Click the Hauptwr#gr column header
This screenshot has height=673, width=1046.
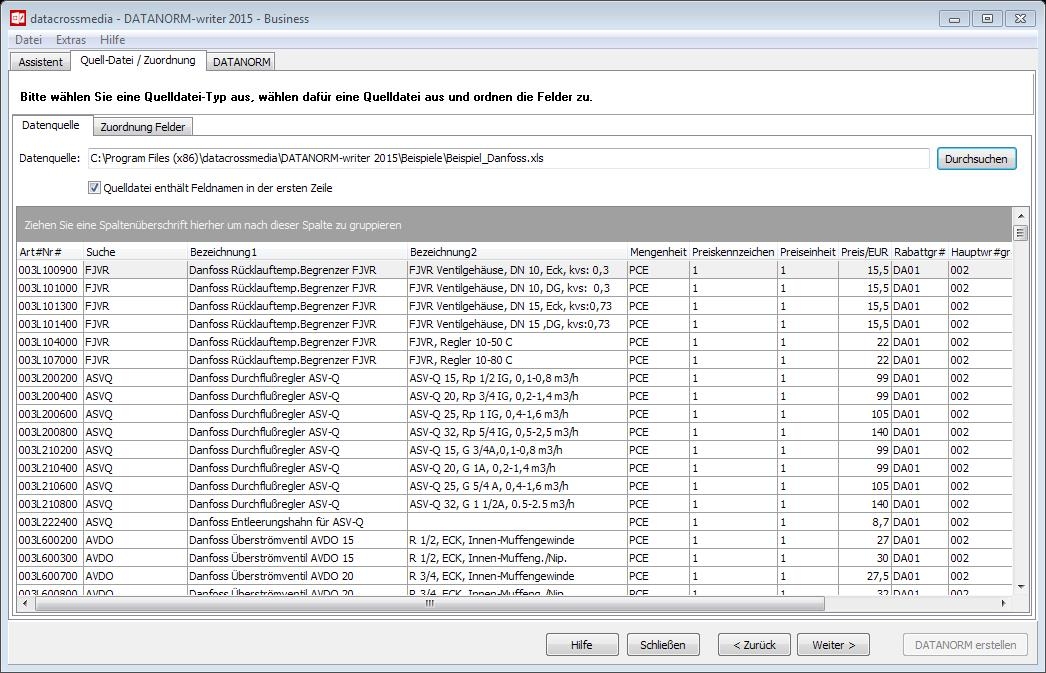980,252
